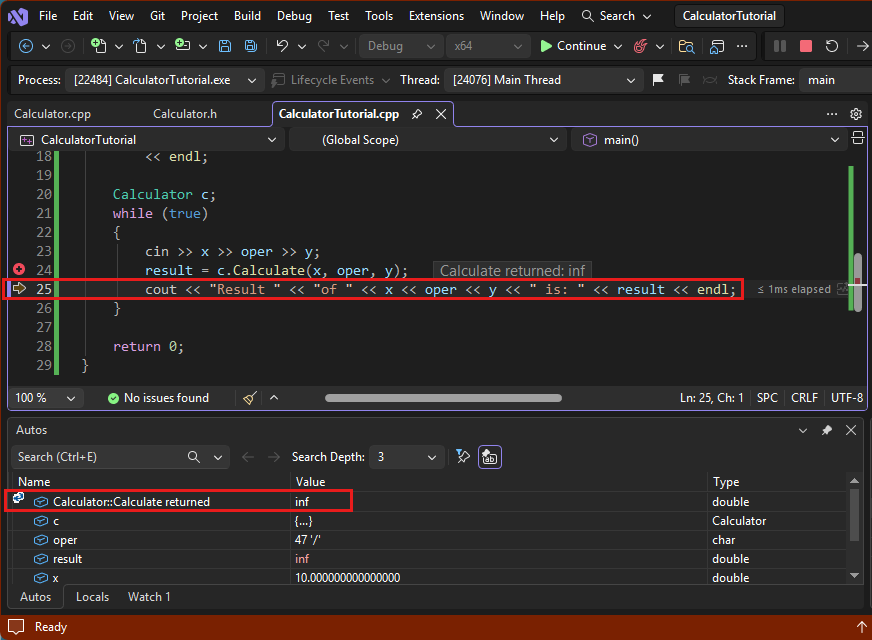This screenshot has width=872, height=640.
Task: Click Lifecycle Events button
Action: tap(330, 80)
